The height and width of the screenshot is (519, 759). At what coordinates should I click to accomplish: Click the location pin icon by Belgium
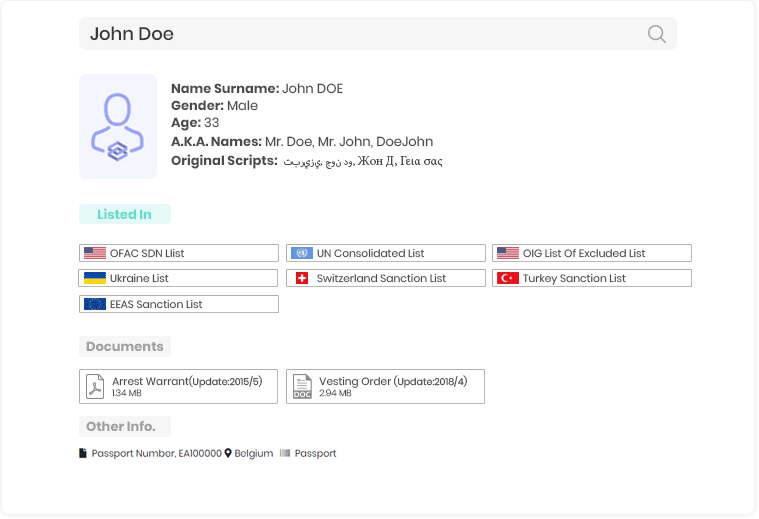[228, 453]
